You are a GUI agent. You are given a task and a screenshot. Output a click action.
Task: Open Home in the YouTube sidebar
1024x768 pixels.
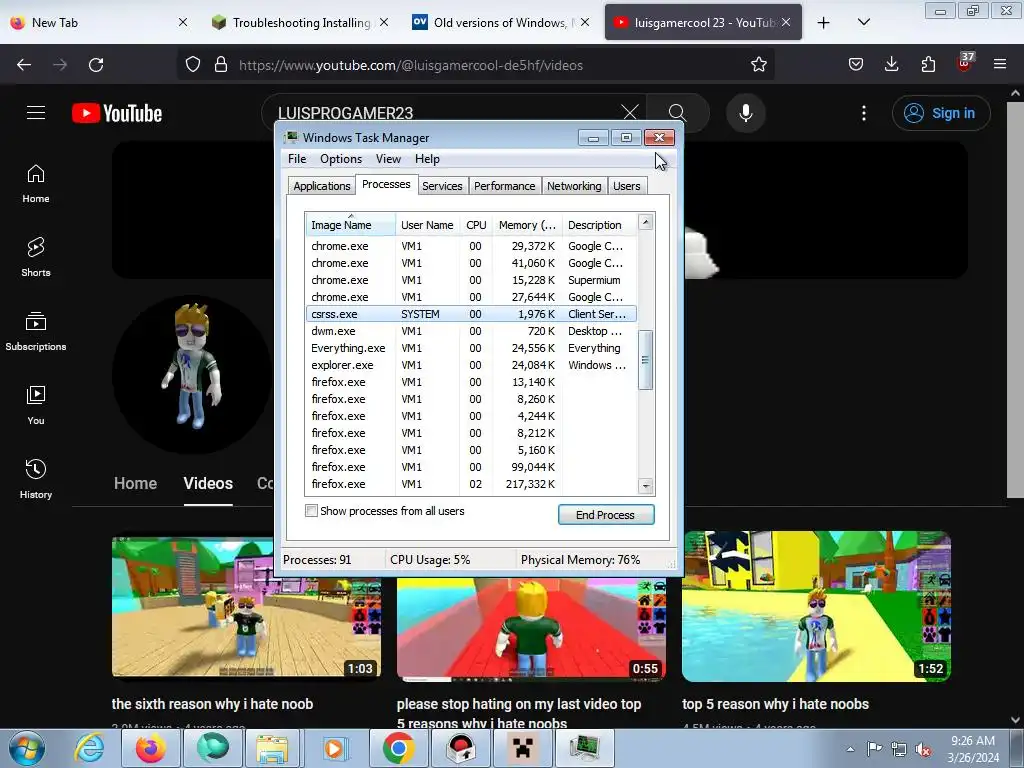(x=36, y=184)
